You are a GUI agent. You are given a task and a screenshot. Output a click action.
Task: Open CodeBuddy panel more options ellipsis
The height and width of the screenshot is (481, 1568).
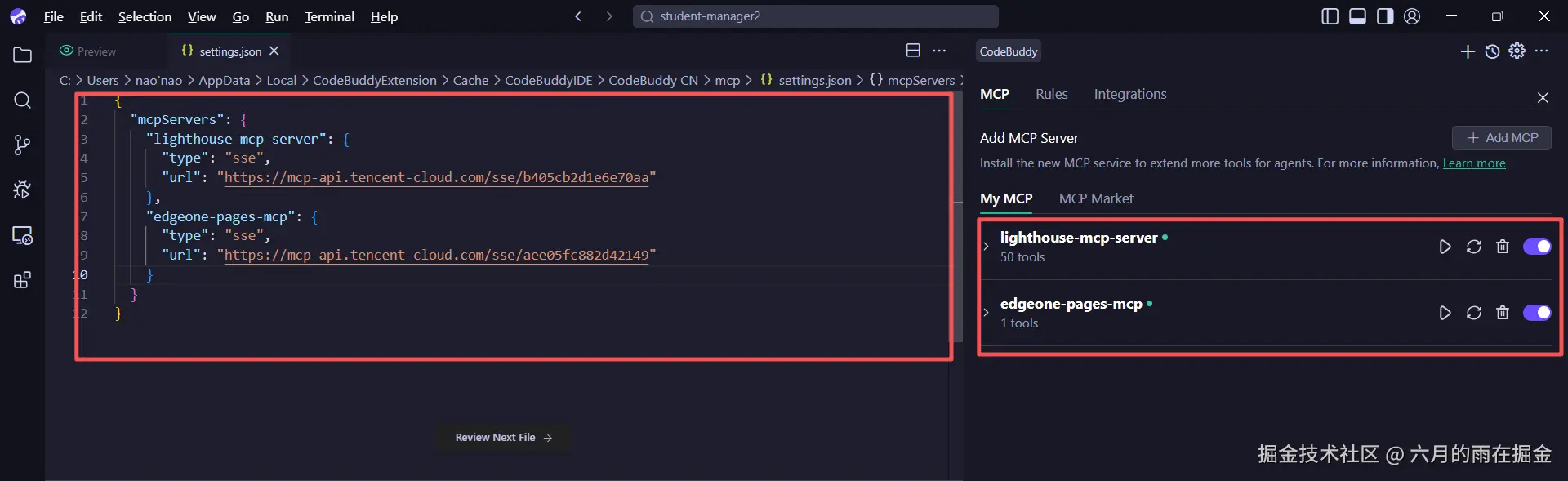[x=1541, y=51]
